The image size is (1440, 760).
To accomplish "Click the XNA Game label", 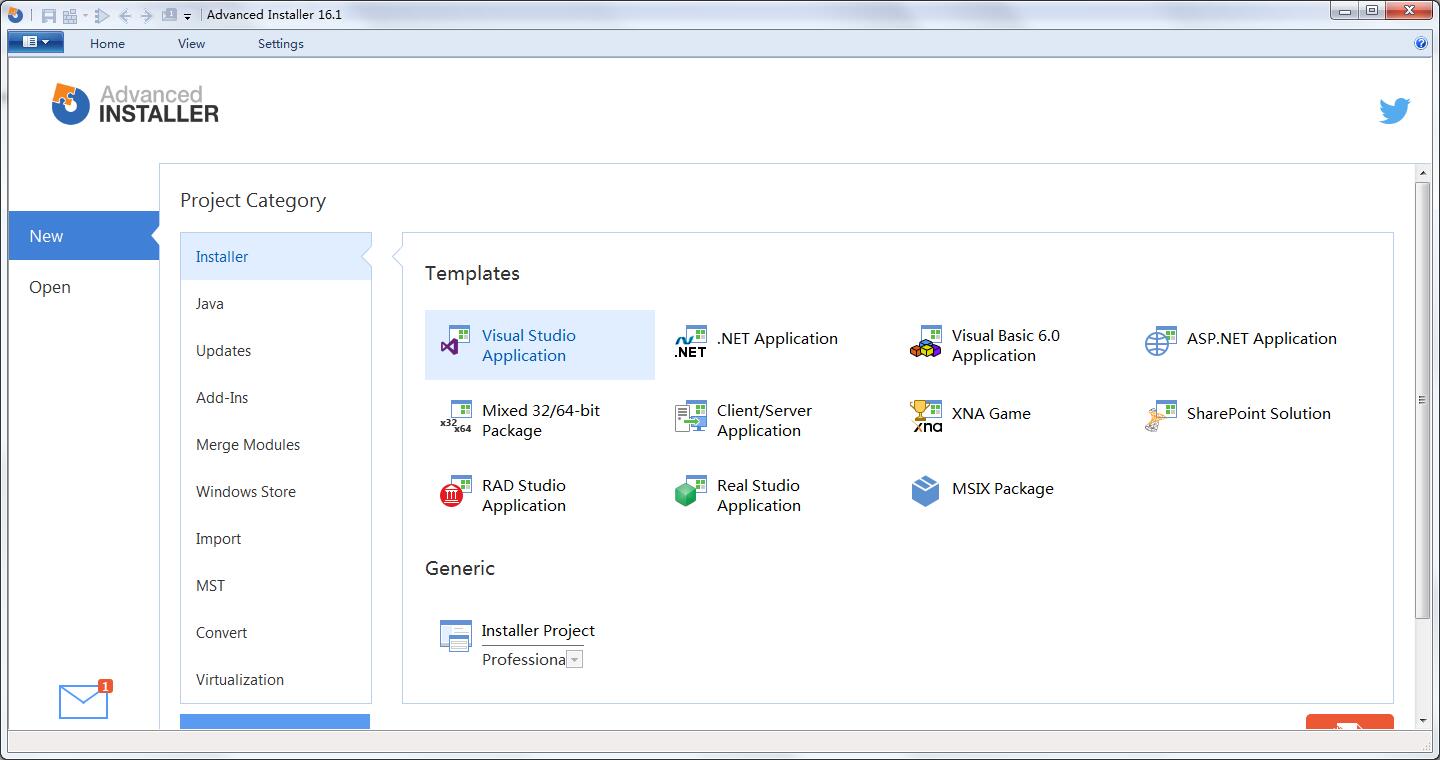I will coord(991,414).
